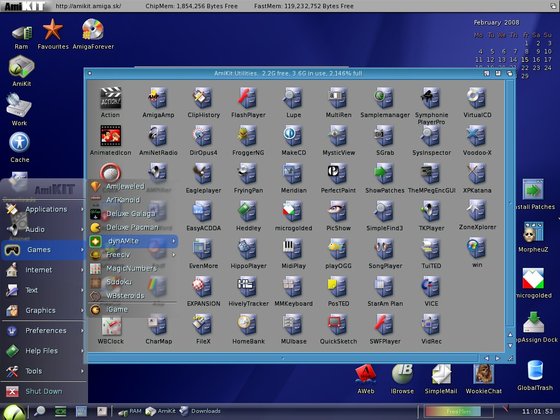Launch the HippoPlayer icon
The height and width of the screenshot is (420, 560).
click(x=249, y=254)
